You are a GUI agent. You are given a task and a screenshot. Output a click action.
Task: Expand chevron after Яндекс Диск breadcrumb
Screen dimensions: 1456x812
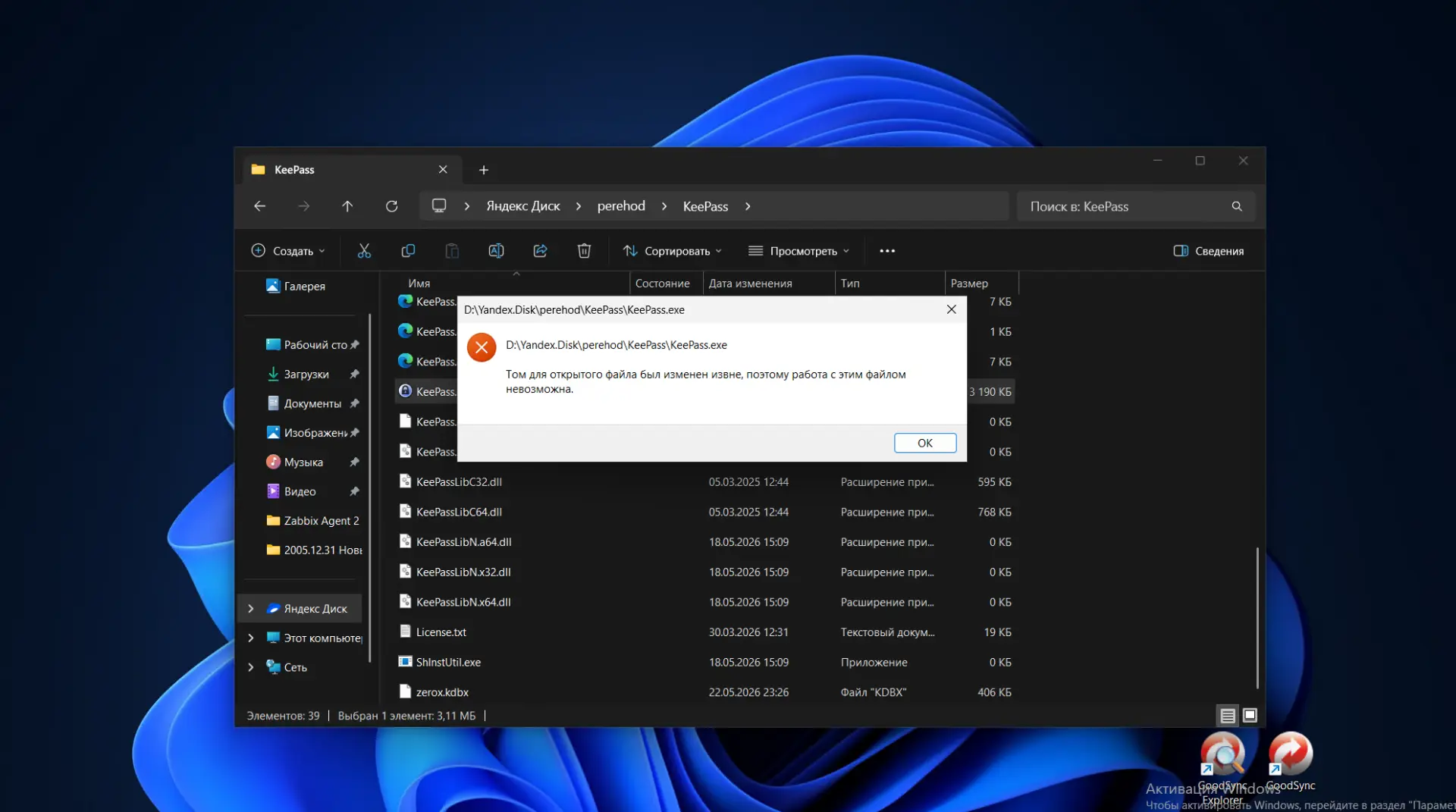point(579,206)
